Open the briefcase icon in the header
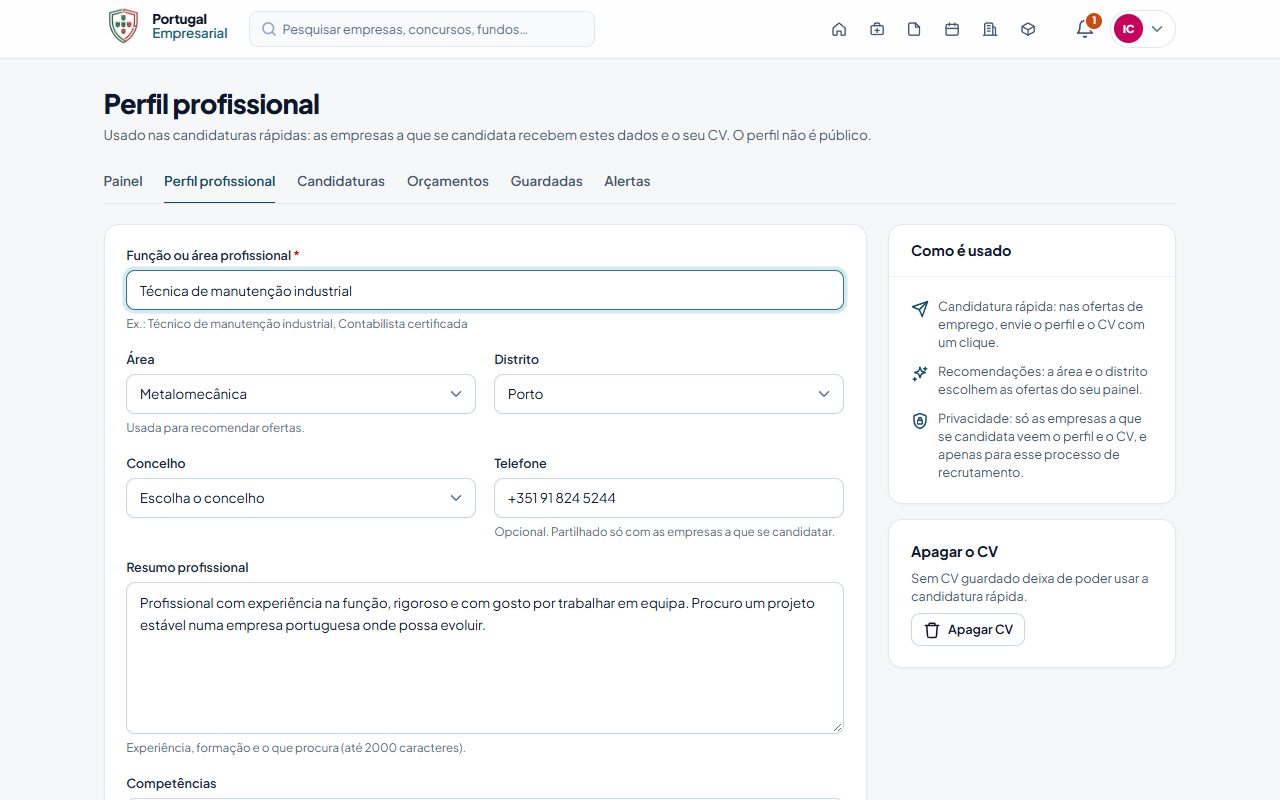The image size is (1280, 800). (x=877, y=29)
